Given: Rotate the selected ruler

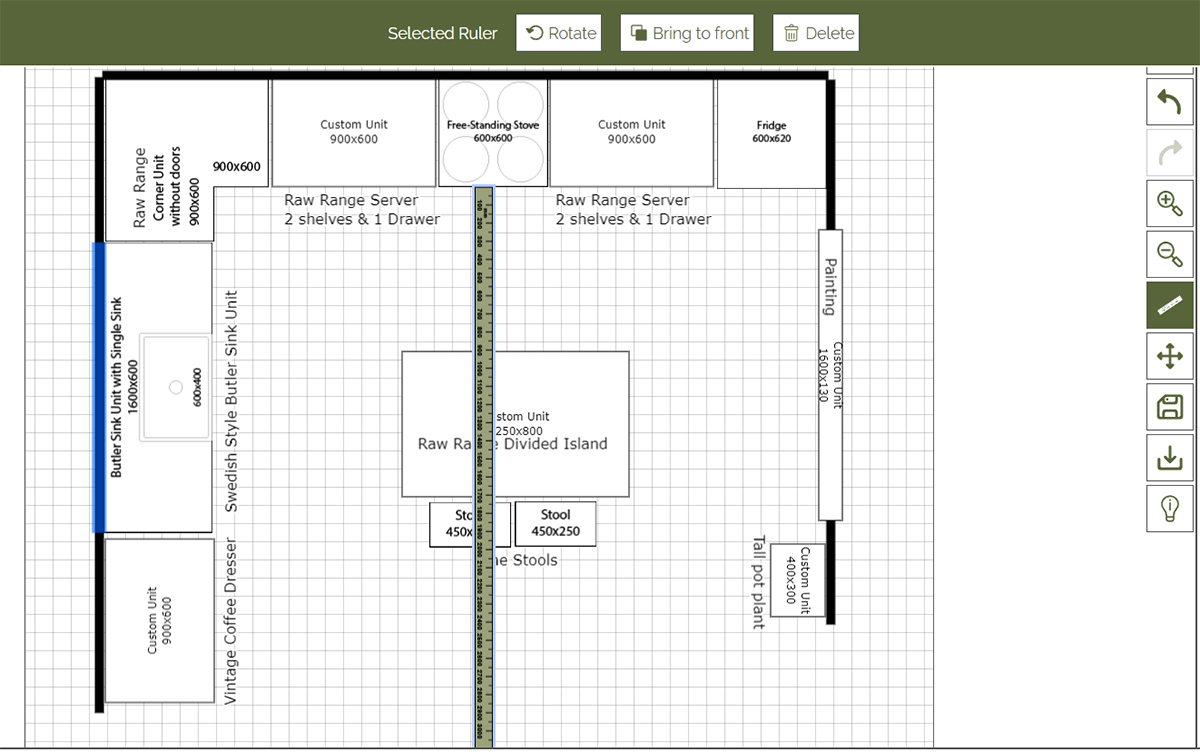Looking at the screenshot, I should (560, 33).
